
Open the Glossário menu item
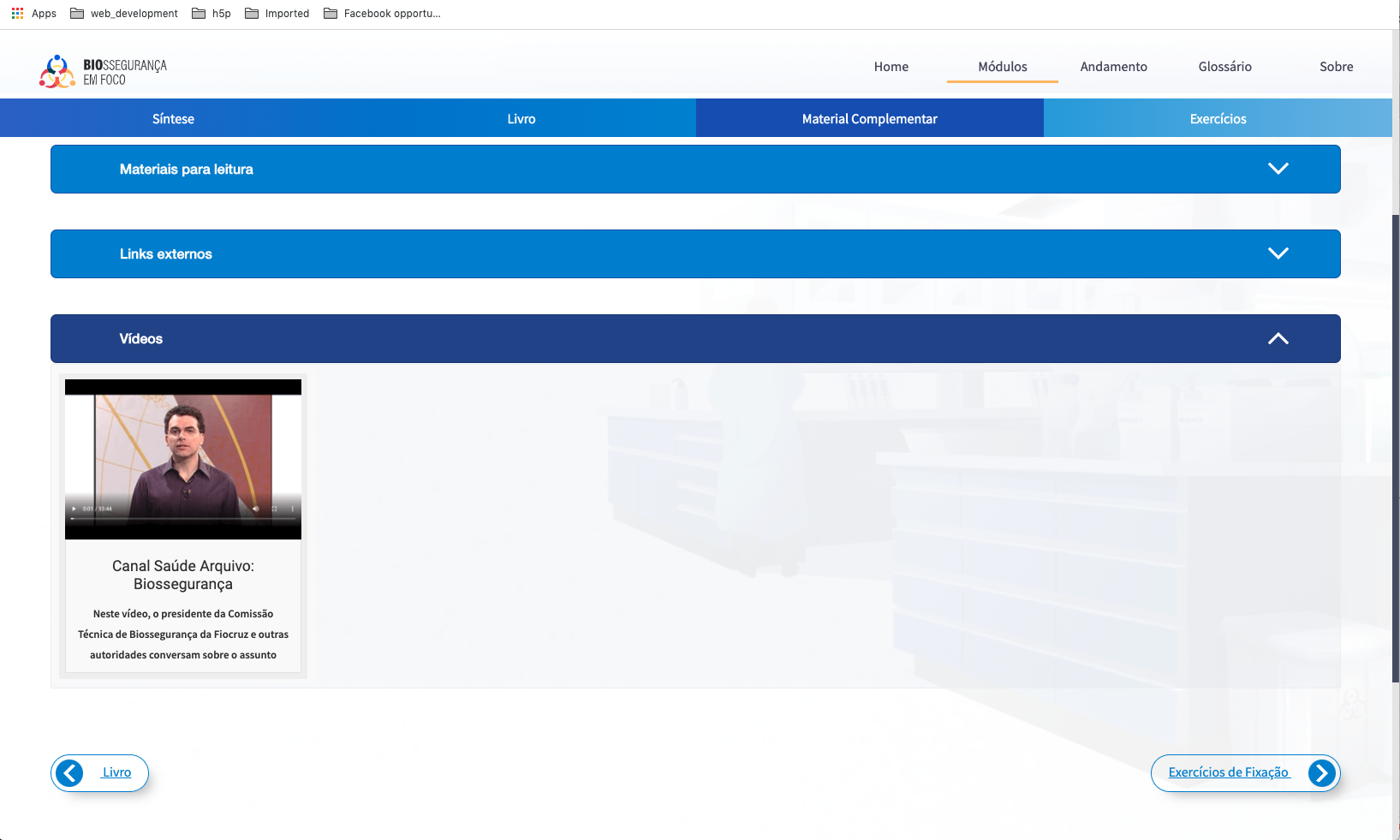point(1224,67)
